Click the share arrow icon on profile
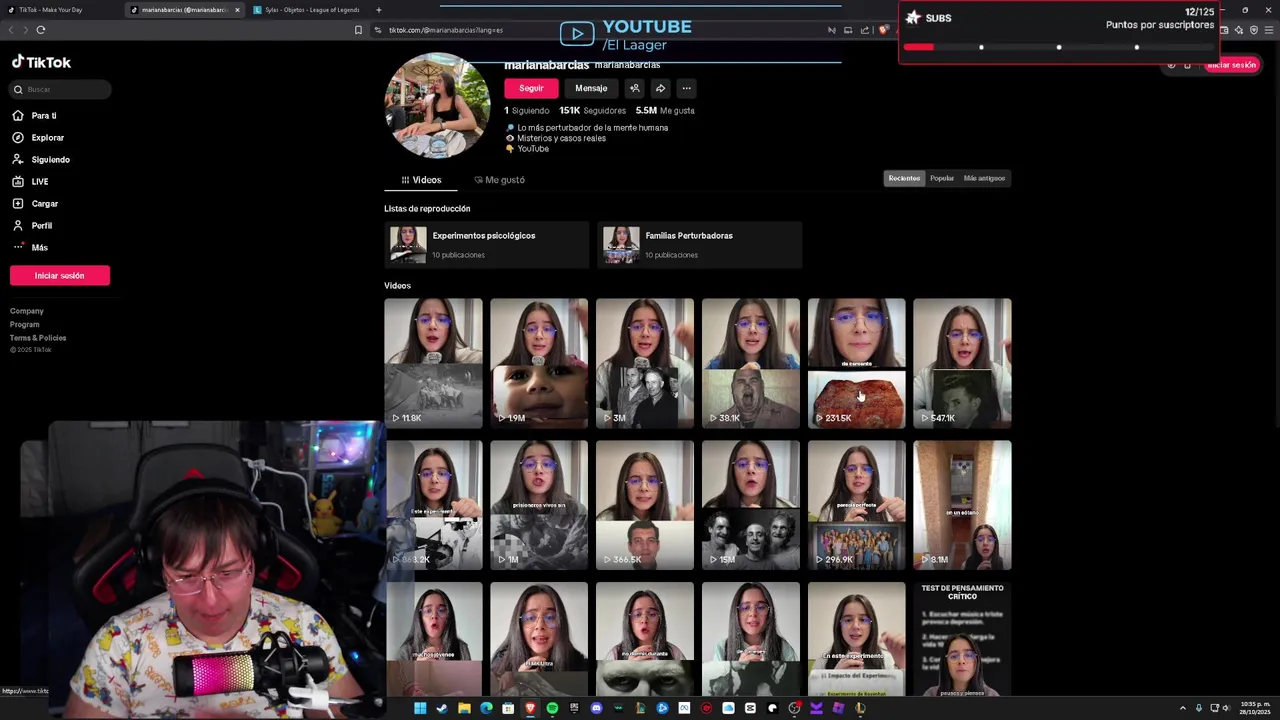Viewport: 1280px width, 720px height. (x=660, y=88)
